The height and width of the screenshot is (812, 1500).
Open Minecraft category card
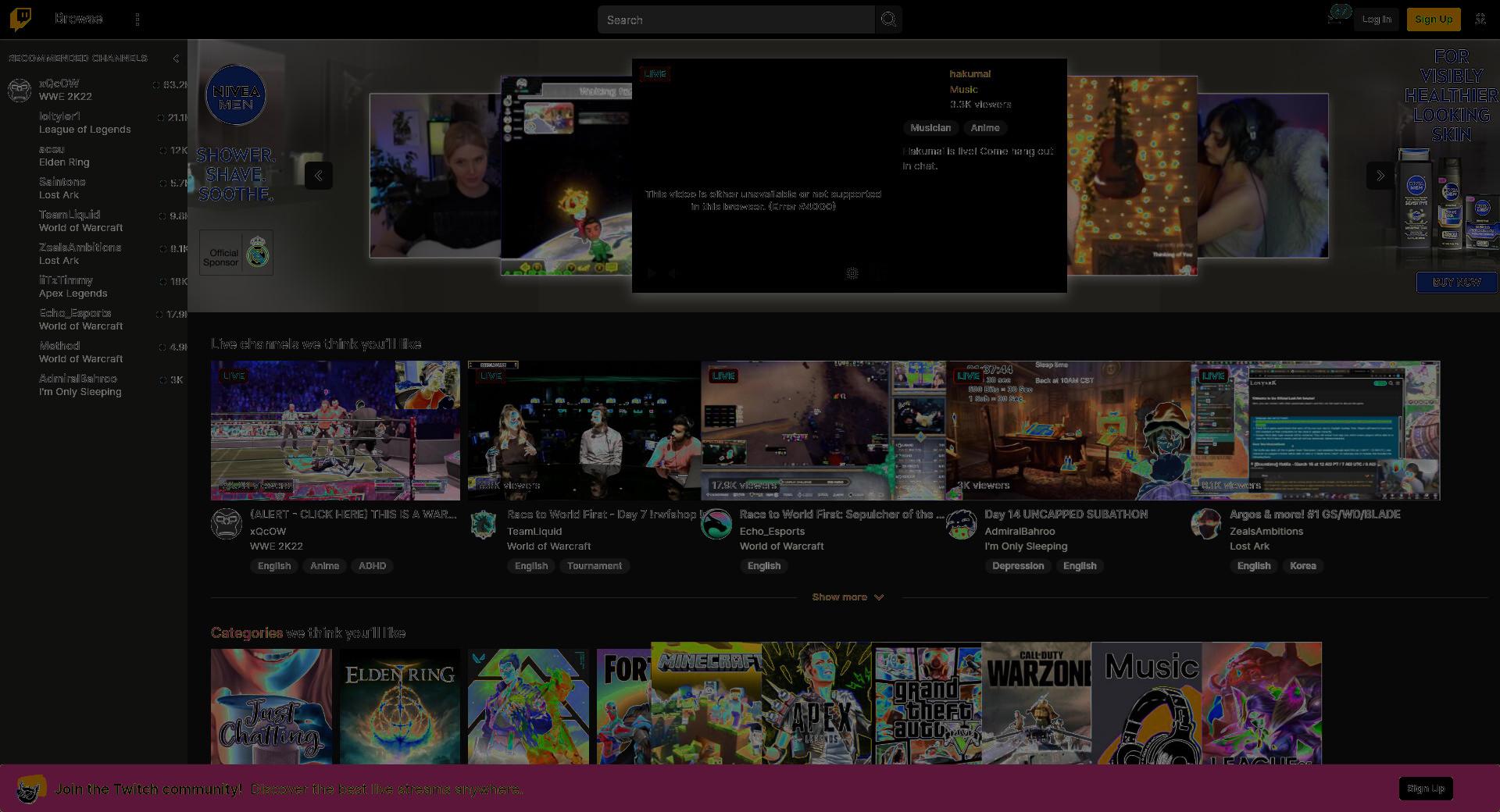706,703
